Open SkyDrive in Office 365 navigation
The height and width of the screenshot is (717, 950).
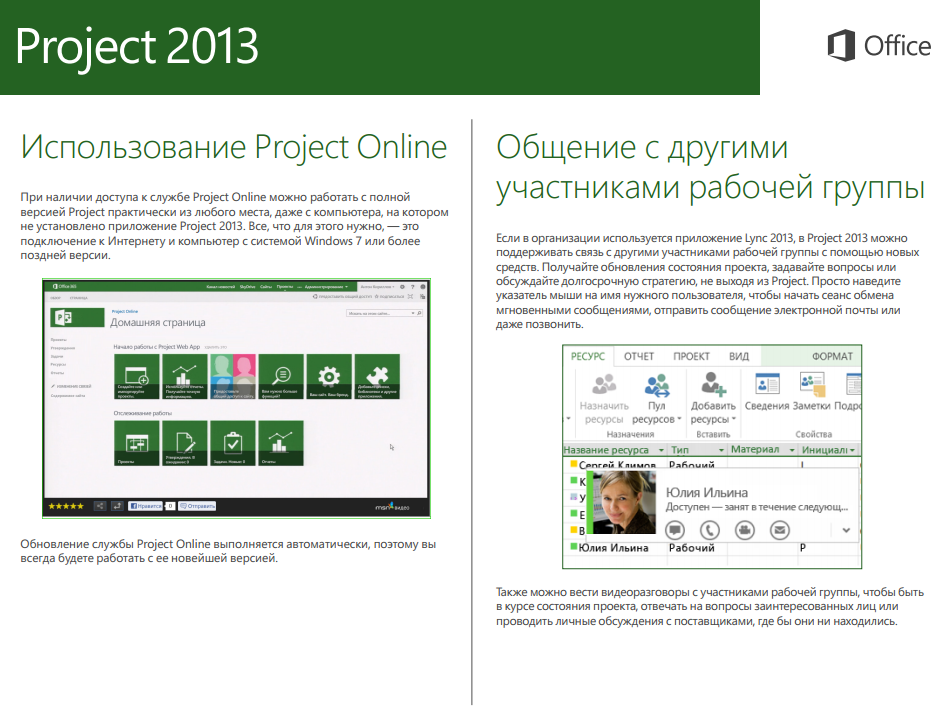247,287
